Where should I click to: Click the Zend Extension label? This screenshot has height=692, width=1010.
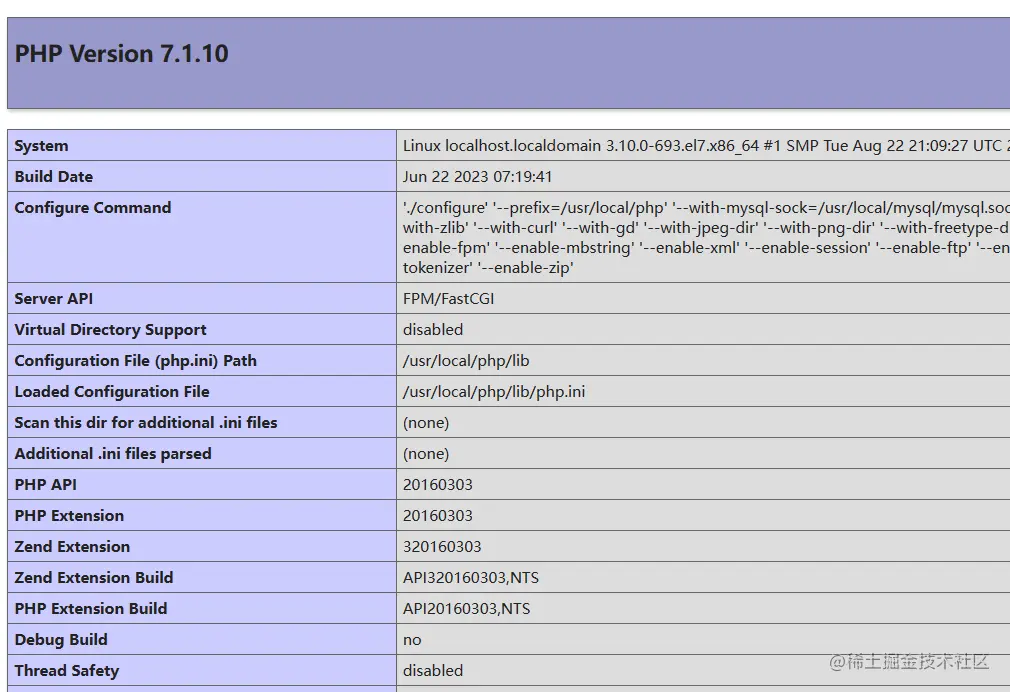pyautogui.click(x=72, y=546)
